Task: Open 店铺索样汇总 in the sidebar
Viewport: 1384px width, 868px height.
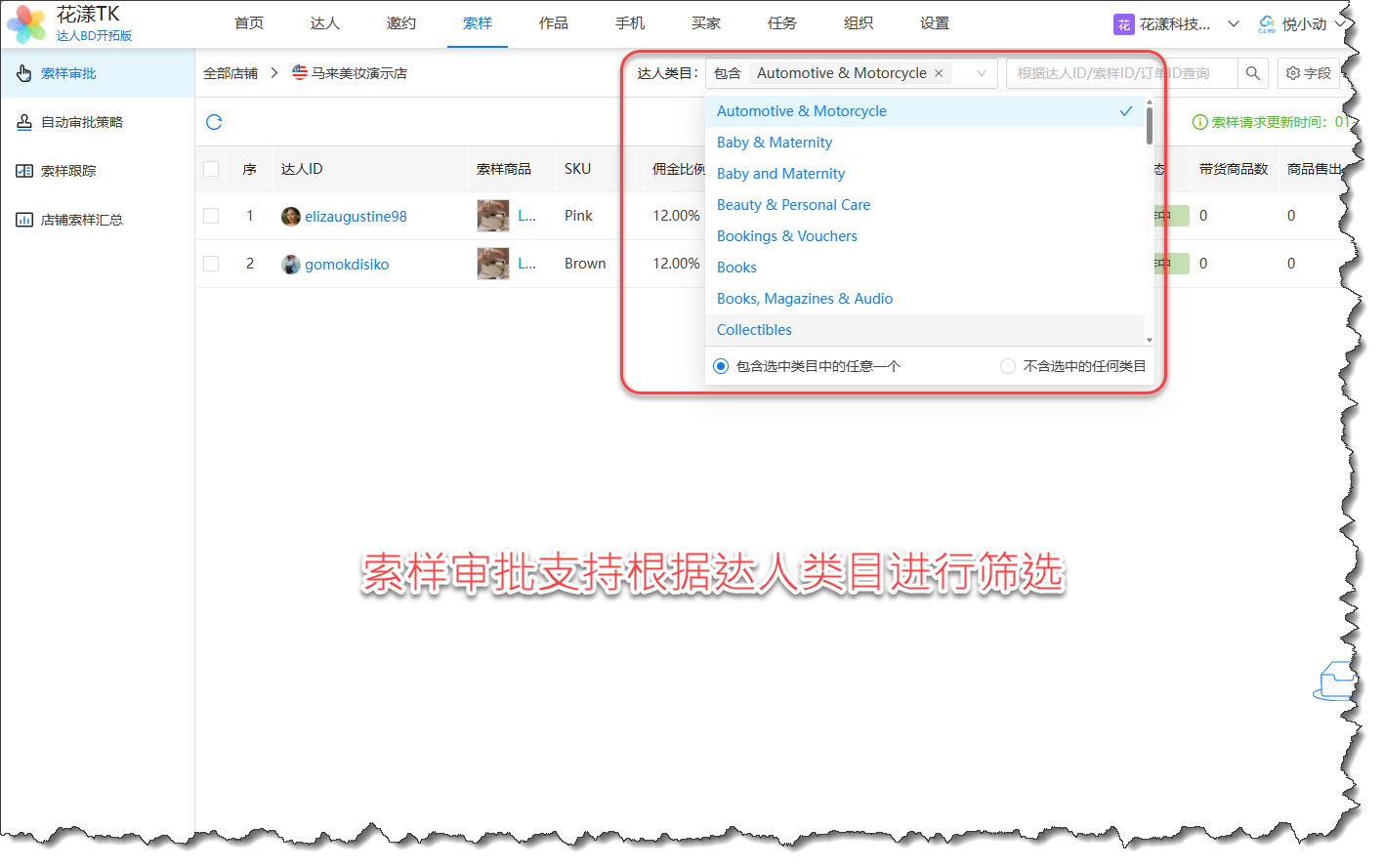Action: point(82,220)
